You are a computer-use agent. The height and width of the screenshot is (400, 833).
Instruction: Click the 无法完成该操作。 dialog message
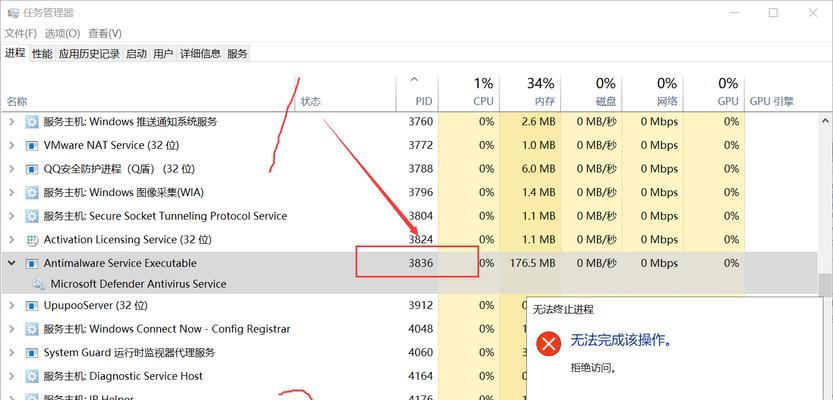click(x=622, y=341)
